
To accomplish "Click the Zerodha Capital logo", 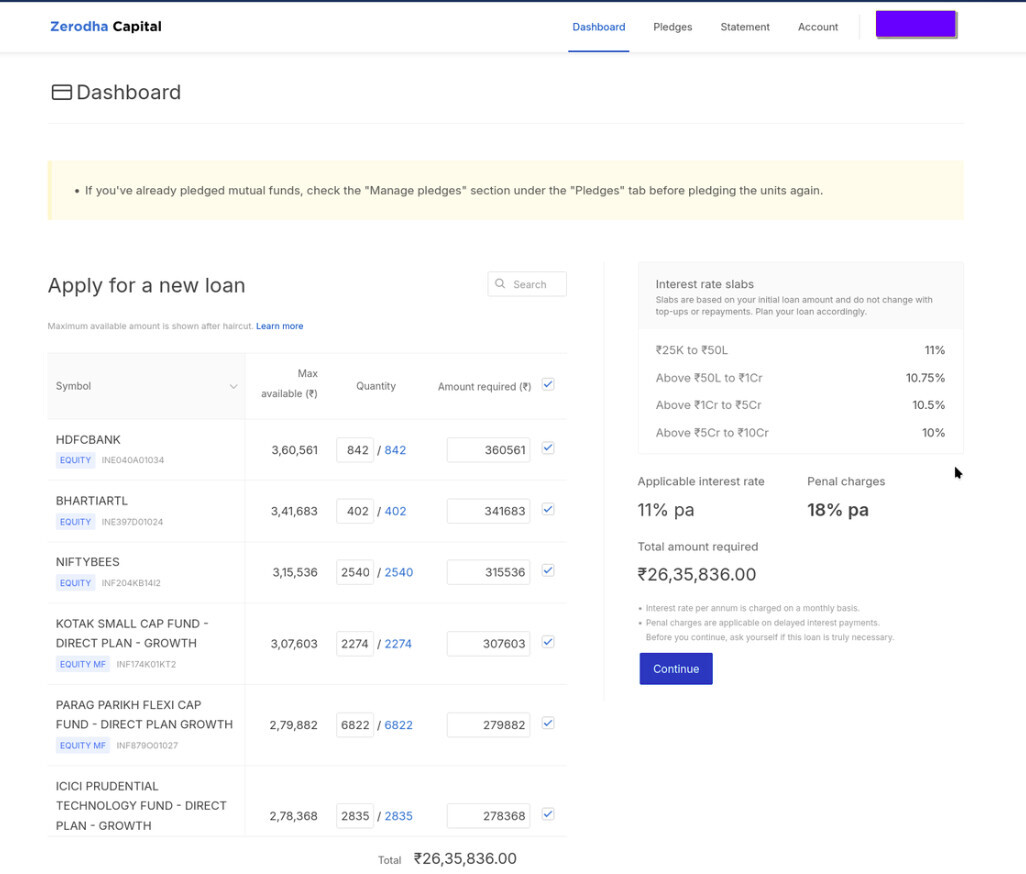I will tap(105, 27).
